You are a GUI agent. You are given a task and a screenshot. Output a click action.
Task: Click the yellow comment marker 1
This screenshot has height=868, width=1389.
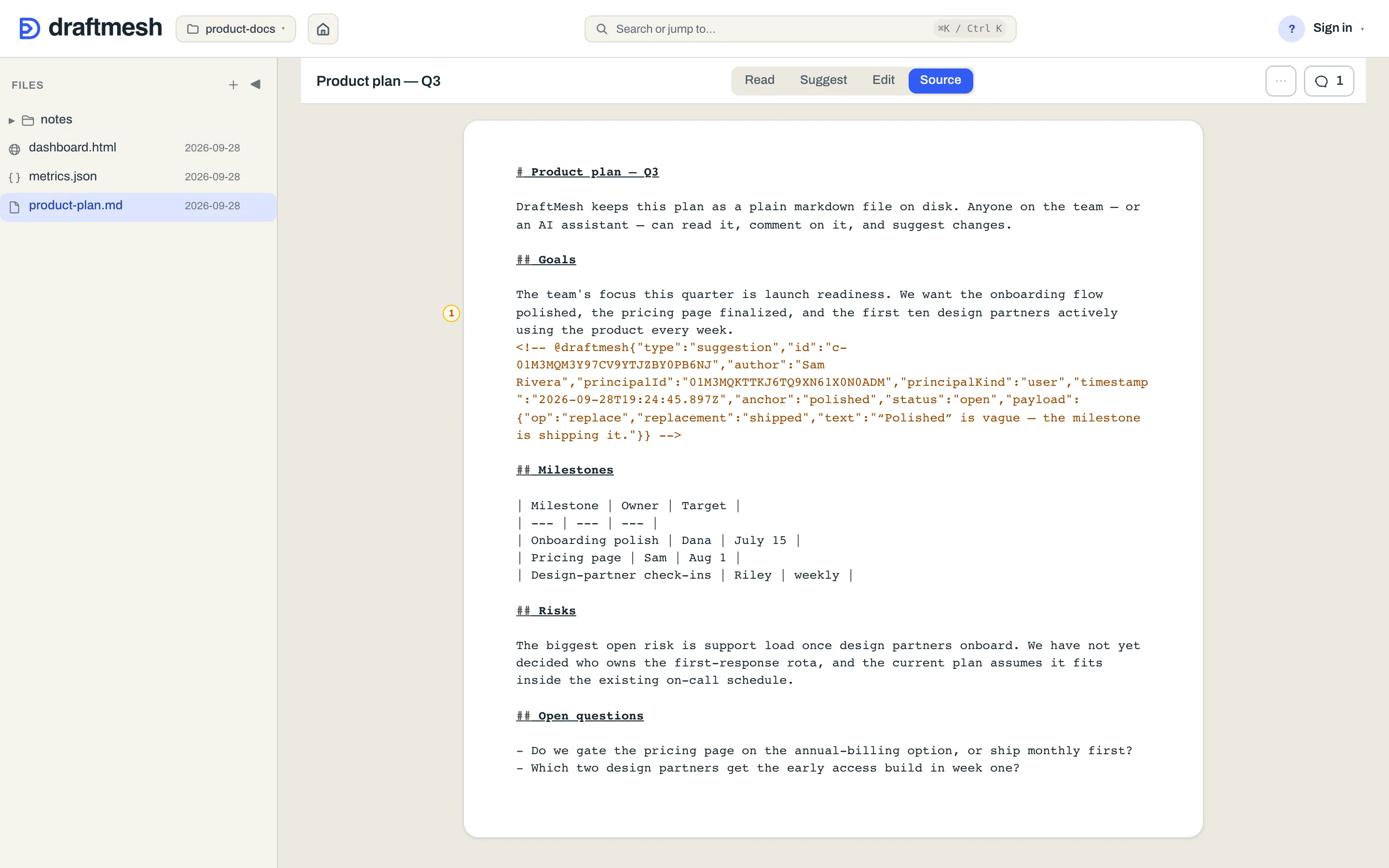click(451, 313)
